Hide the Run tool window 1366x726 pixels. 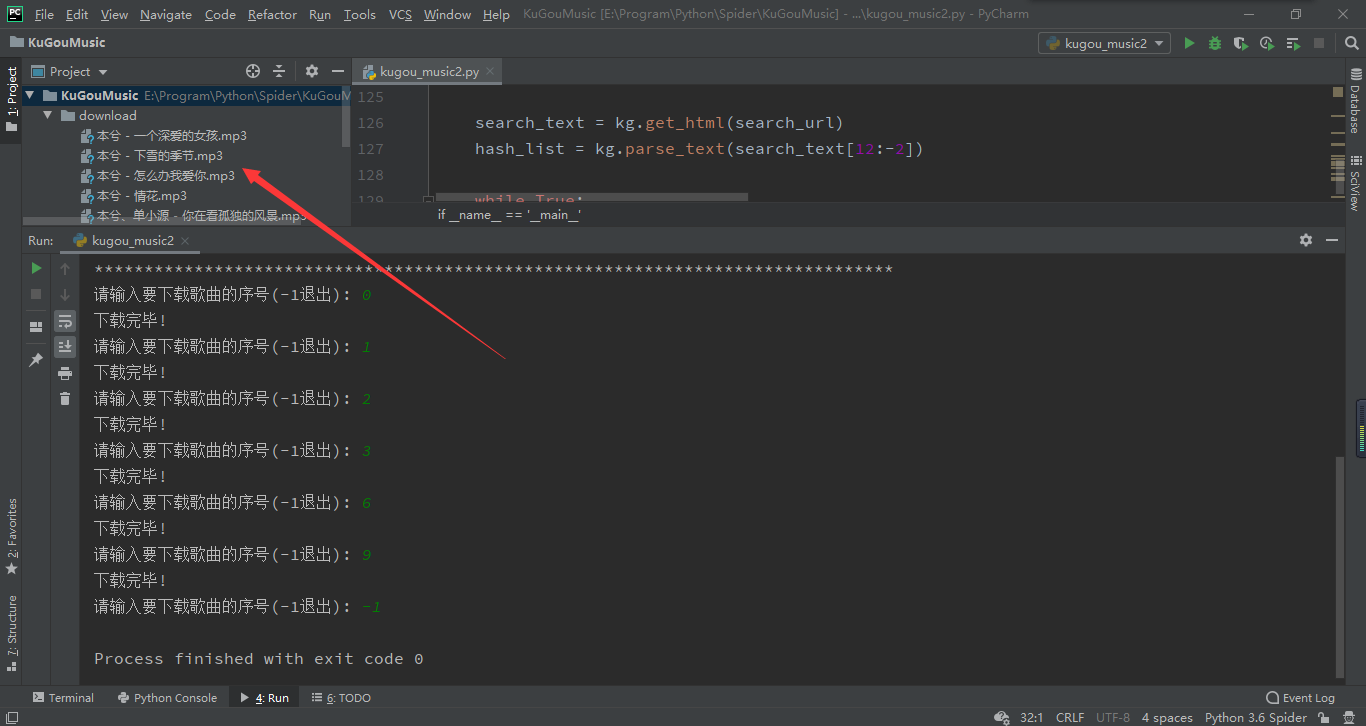click(x=1332, y=240)
